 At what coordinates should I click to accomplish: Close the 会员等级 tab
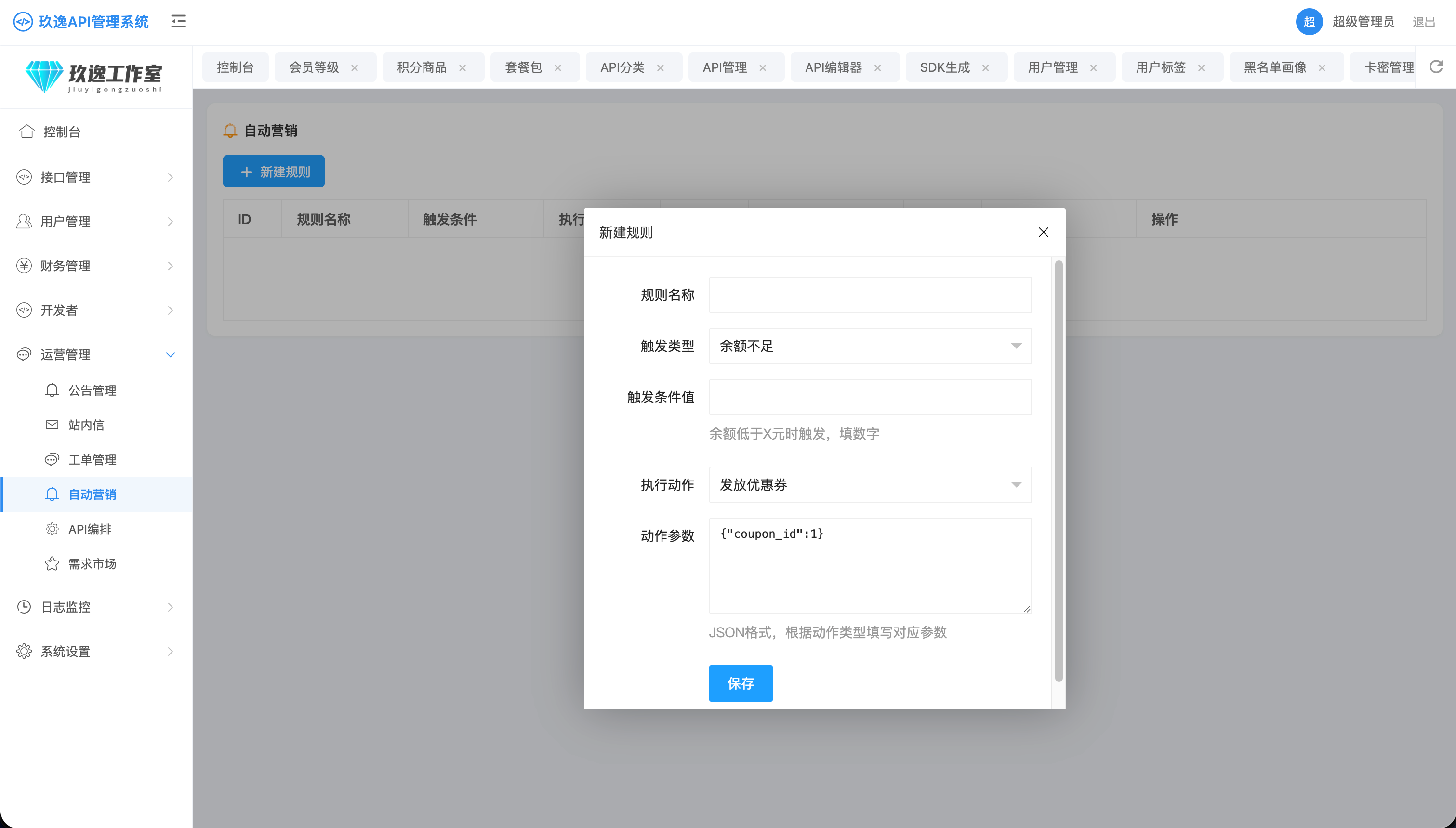point(355,67)
